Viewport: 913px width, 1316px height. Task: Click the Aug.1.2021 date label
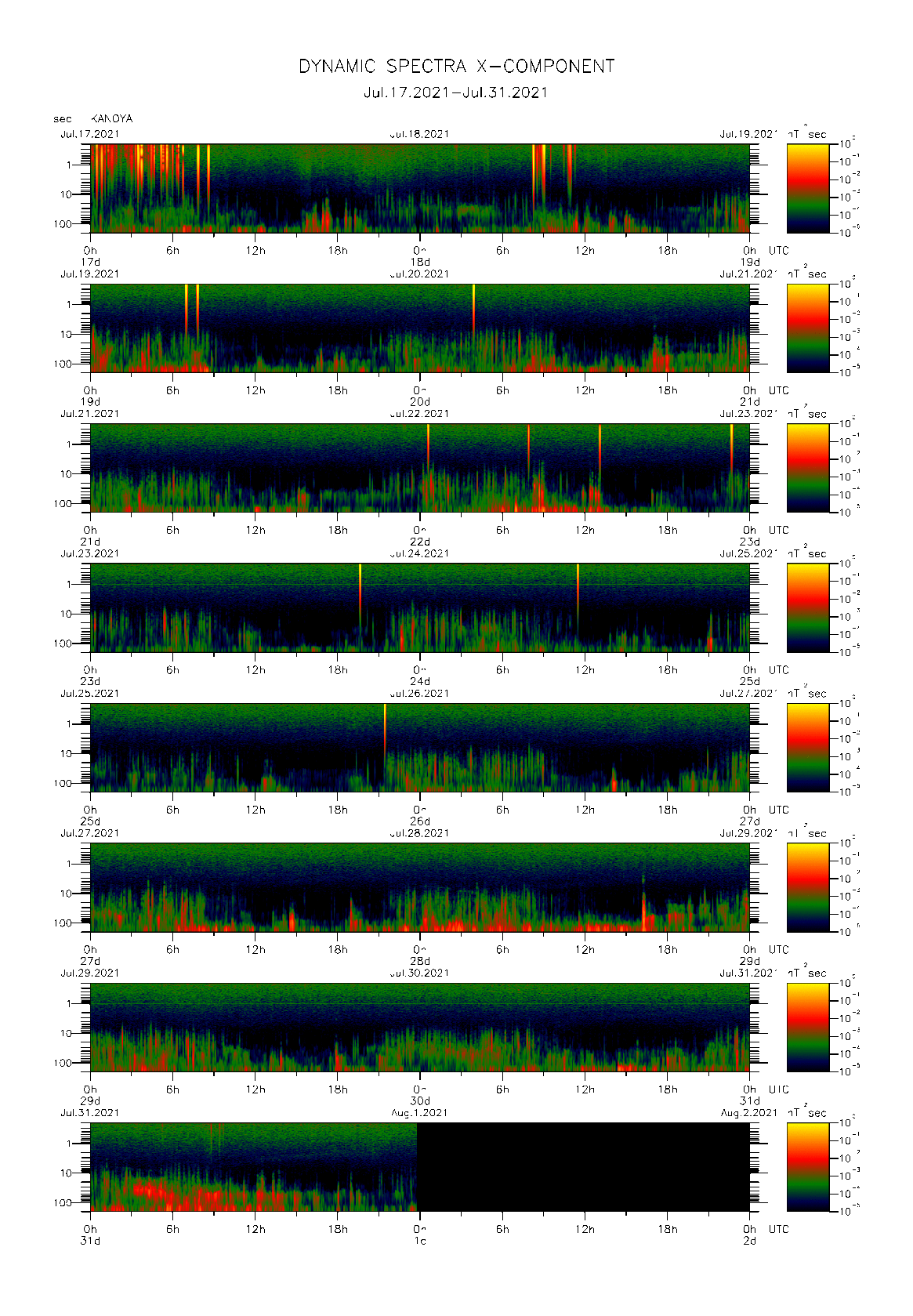coord(419,1113)
